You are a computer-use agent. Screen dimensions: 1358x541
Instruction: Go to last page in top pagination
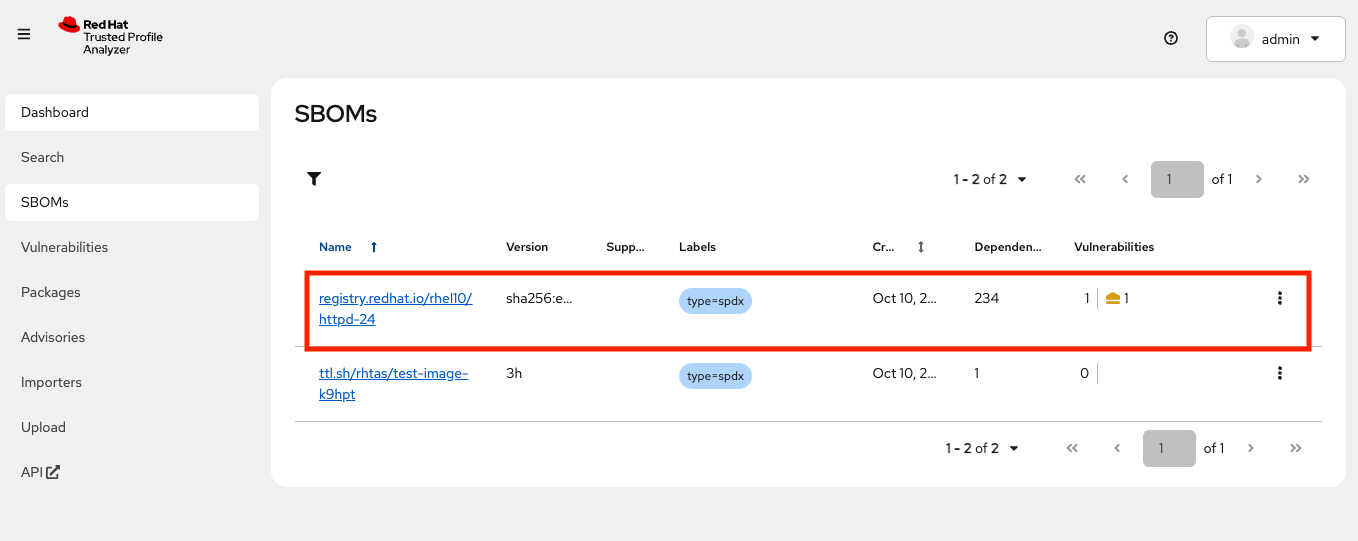(x=1303, y=179)
